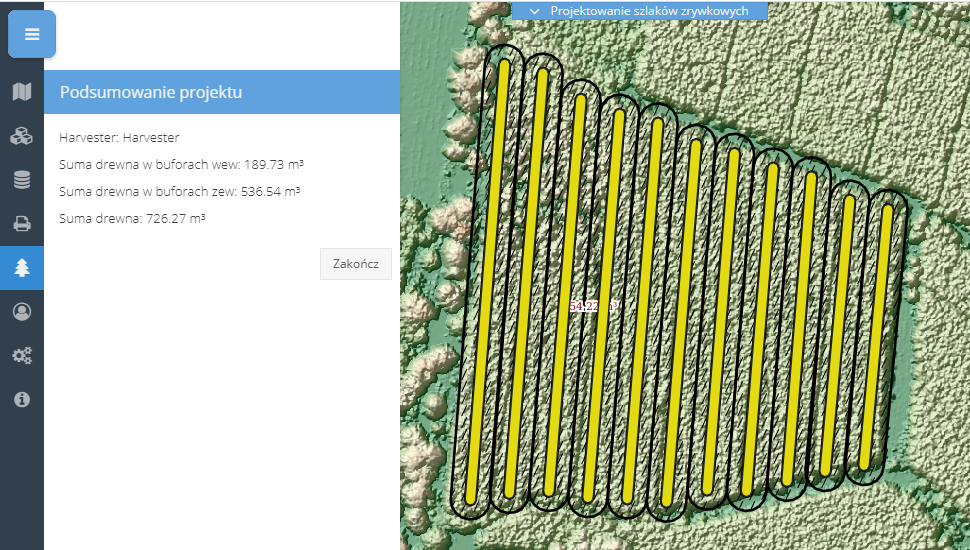Select the active tree forest icon

click(x=22, y=268)
